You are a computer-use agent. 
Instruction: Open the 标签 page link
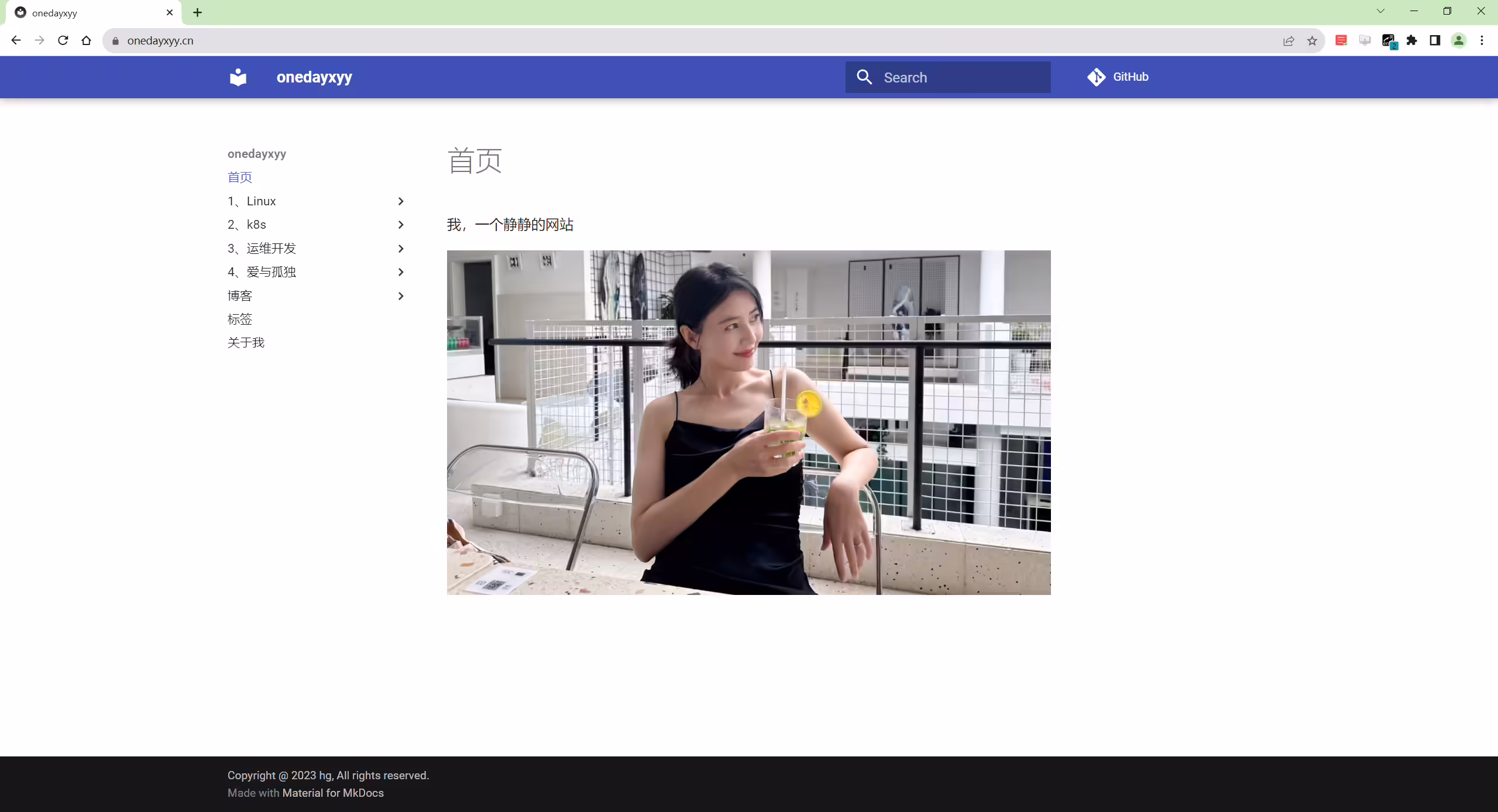click(x=240, y=319)
